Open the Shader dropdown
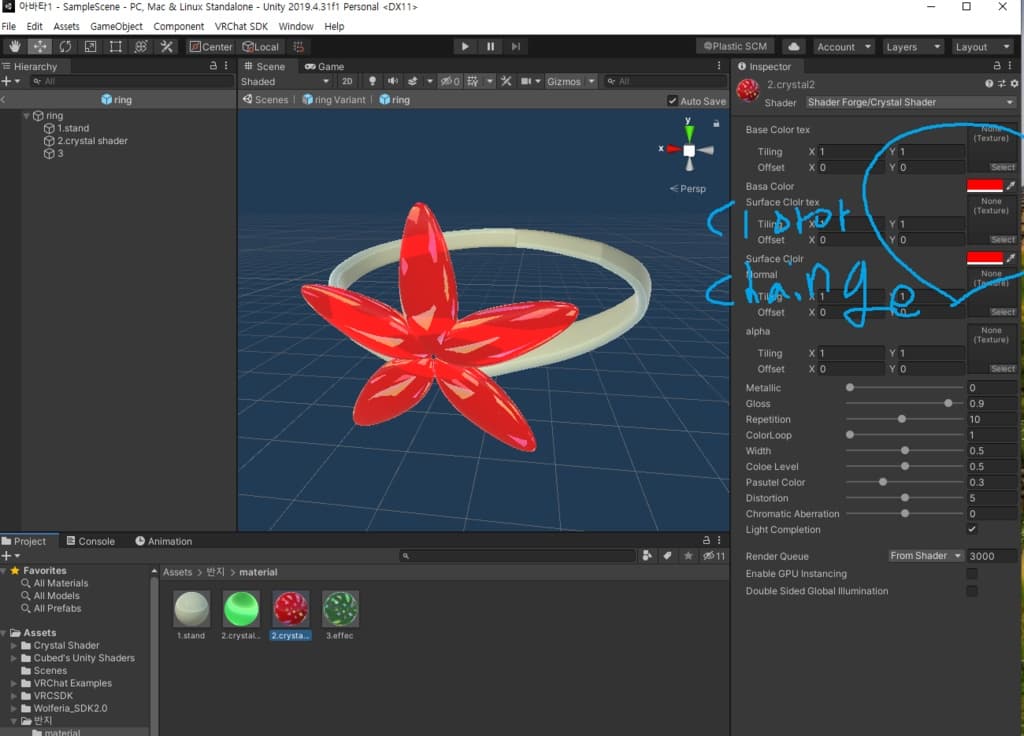Viewport: 1024px width, 736px height. click(910, 102)
